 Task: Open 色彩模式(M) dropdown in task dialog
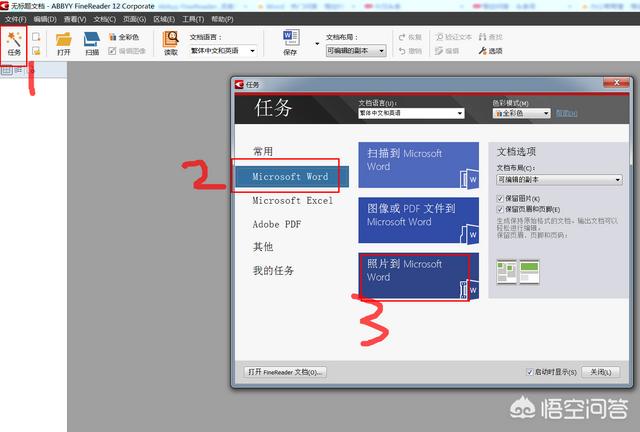click(522, 113)
